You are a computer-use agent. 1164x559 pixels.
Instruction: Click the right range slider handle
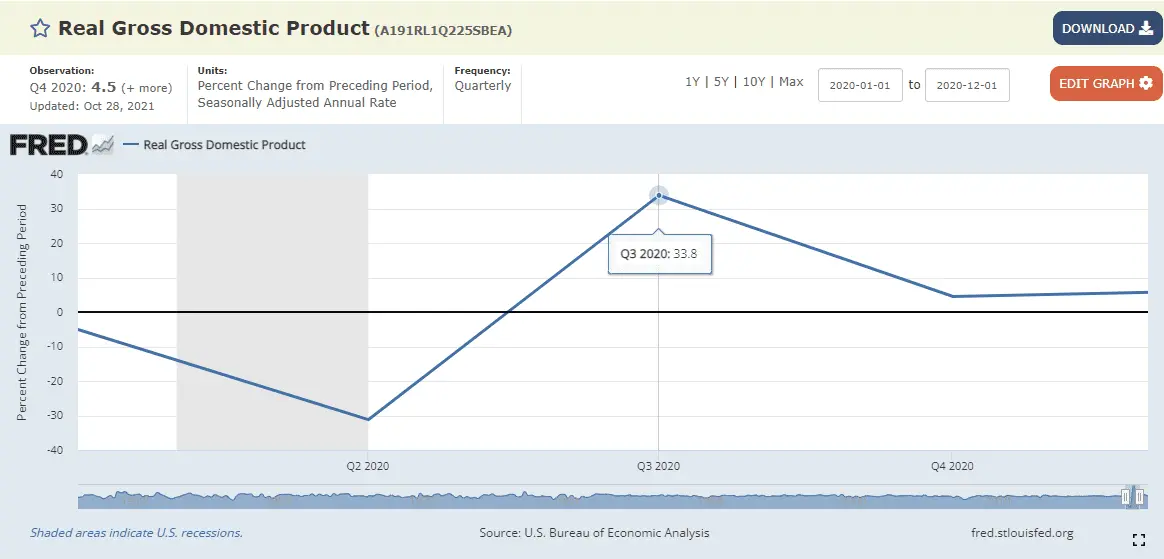pos(1138,496)
